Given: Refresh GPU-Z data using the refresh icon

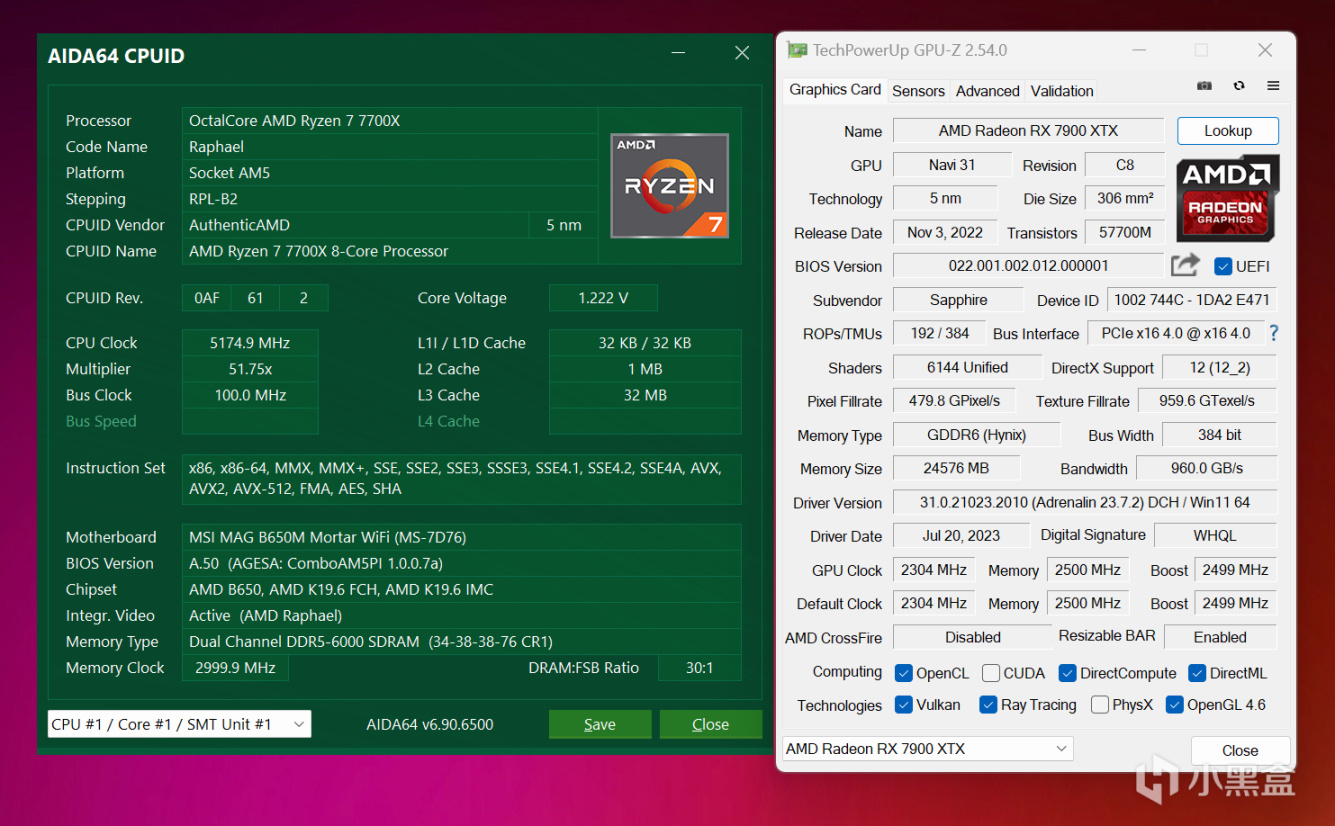Looking at the screenshot, I should 1239,86.
